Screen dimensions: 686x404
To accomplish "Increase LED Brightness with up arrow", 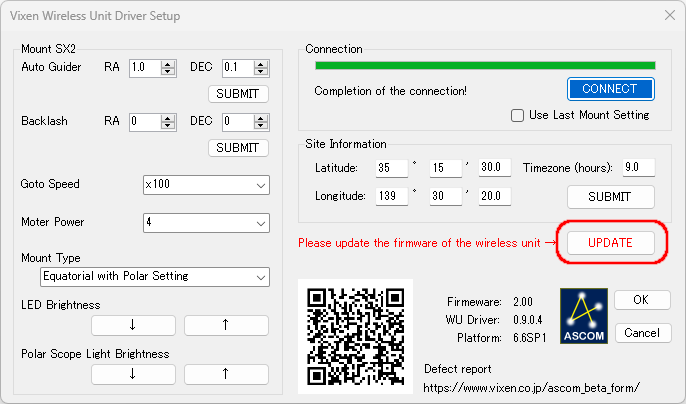I will [x=226, y=325].
